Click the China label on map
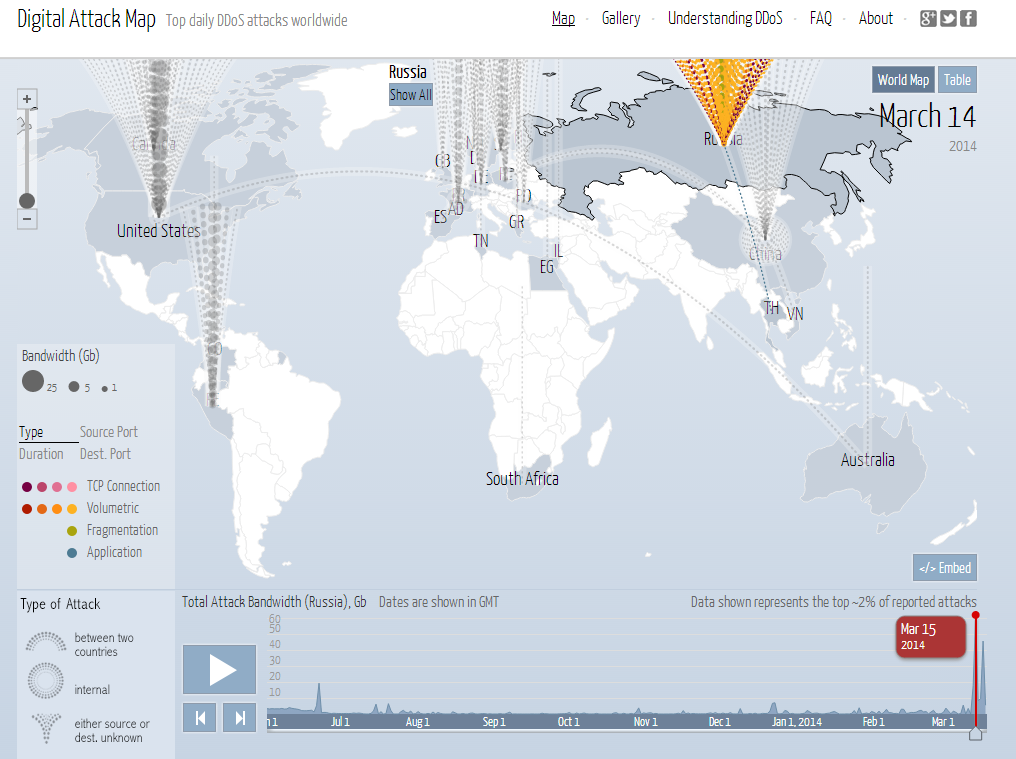Screen dimensions: 1016x759 pos(765,254)
